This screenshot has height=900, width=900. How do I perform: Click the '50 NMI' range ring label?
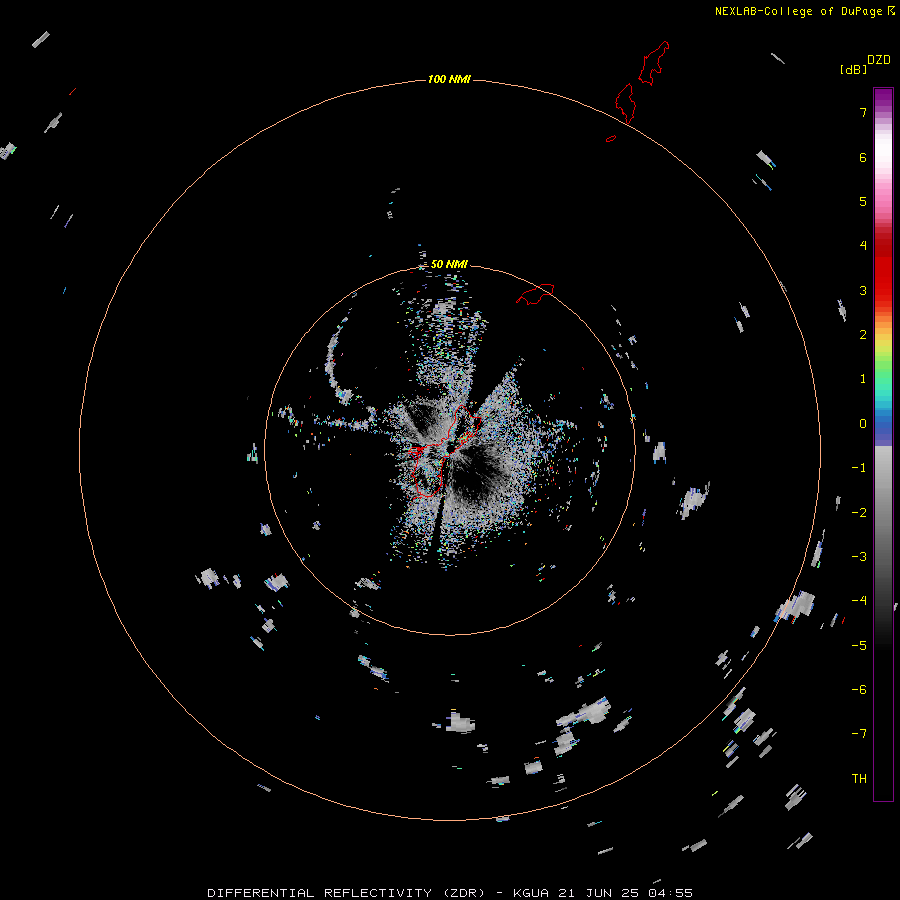coord(449,264)
